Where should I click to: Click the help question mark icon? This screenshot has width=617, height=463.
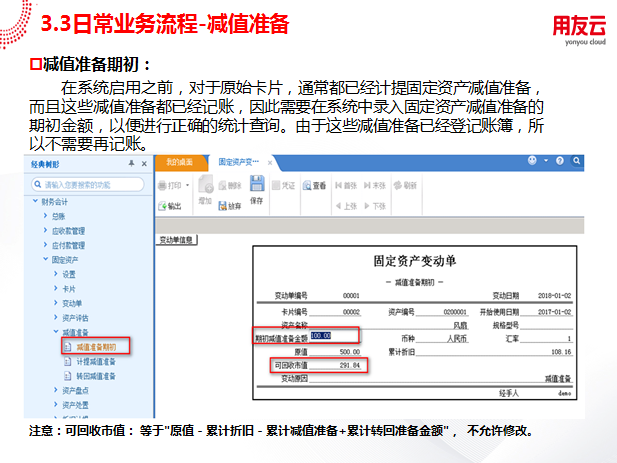pyautogui.click(x=560, y=160)
